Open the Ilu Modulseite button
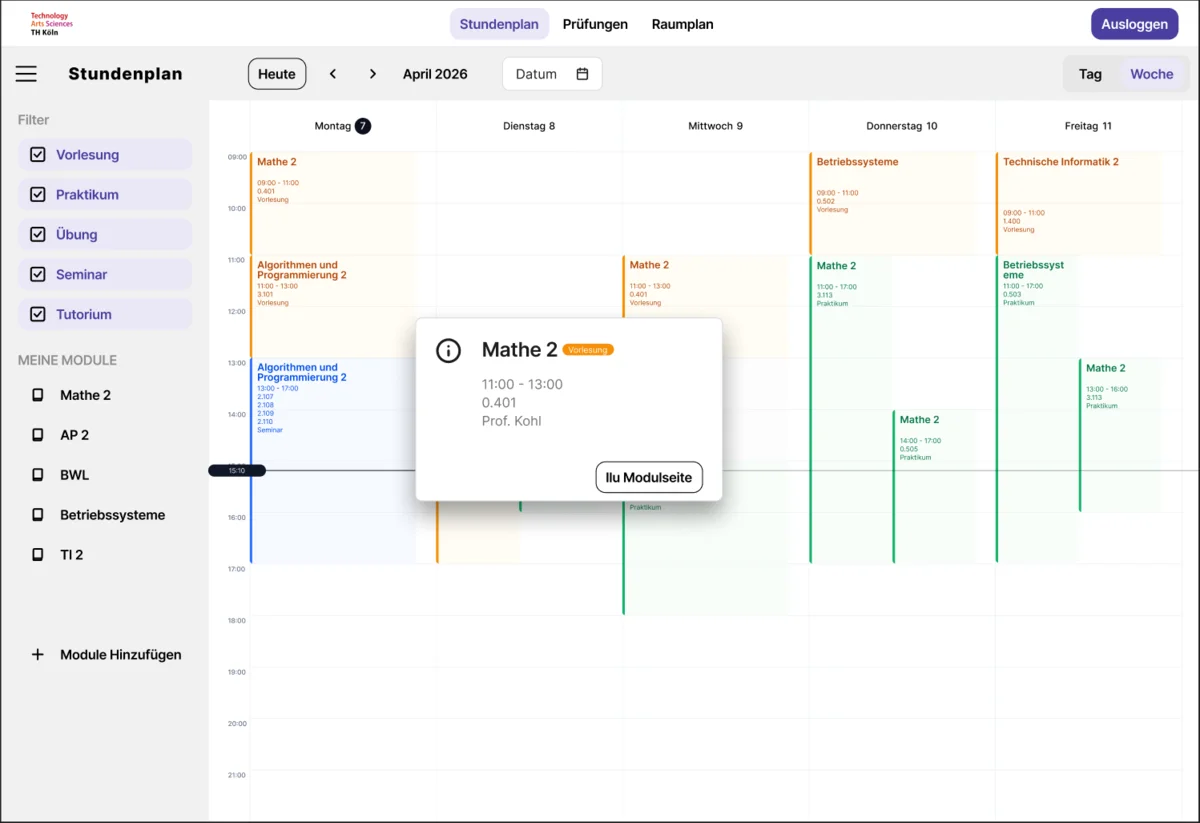The height and width of the screenshot is (823, 1200). [x=649, y=478]
